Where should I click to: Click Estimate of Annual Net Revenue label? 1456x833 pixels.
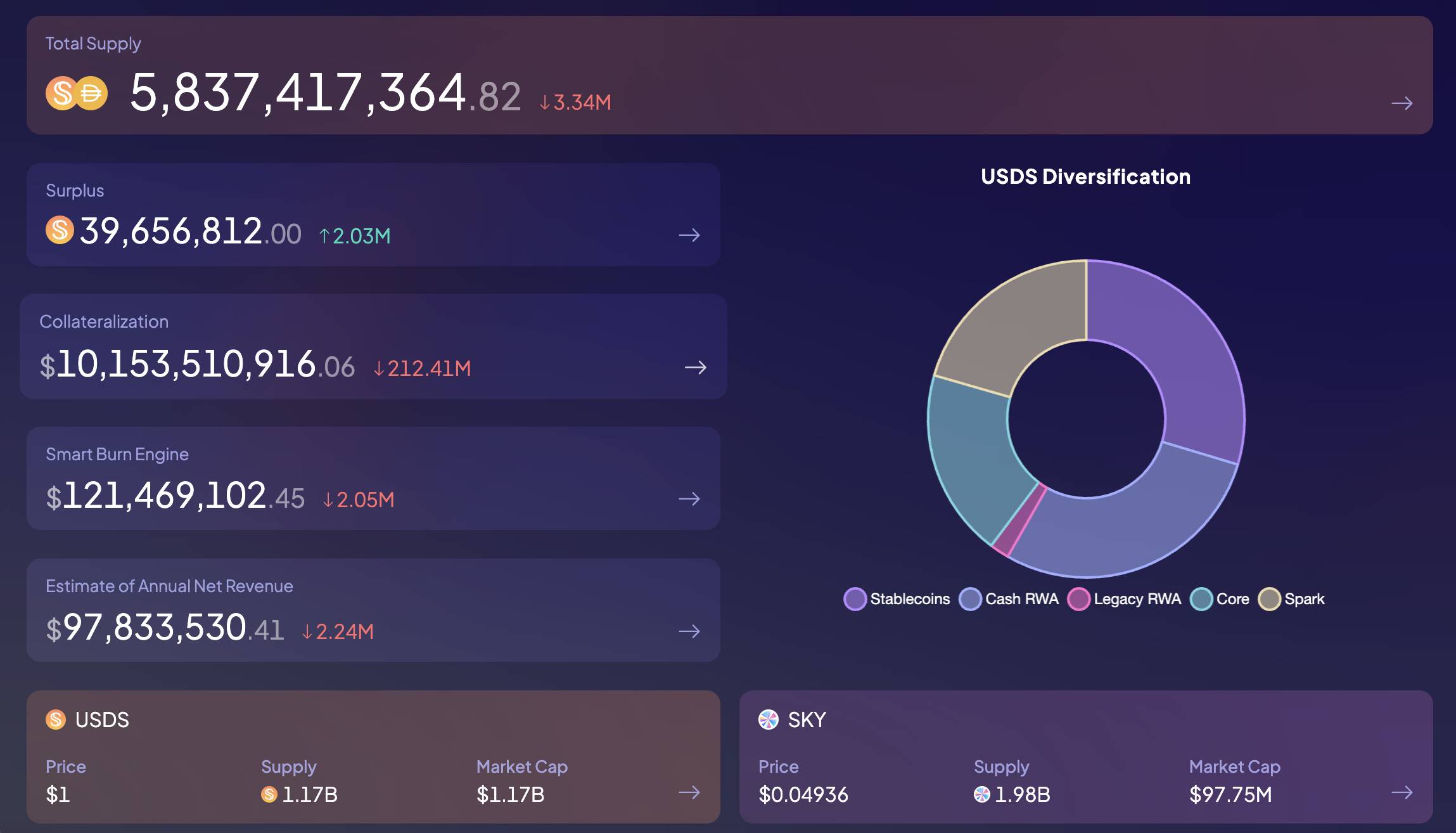click(169, 586)
